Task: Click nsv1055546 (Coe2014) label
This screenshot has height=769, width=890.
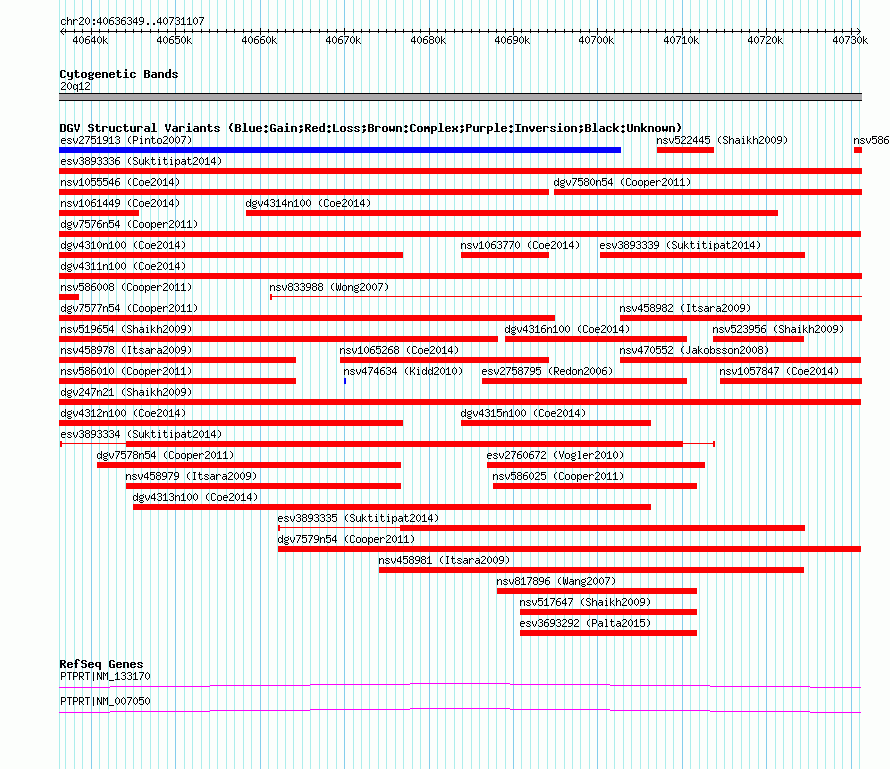Action: 120,182
